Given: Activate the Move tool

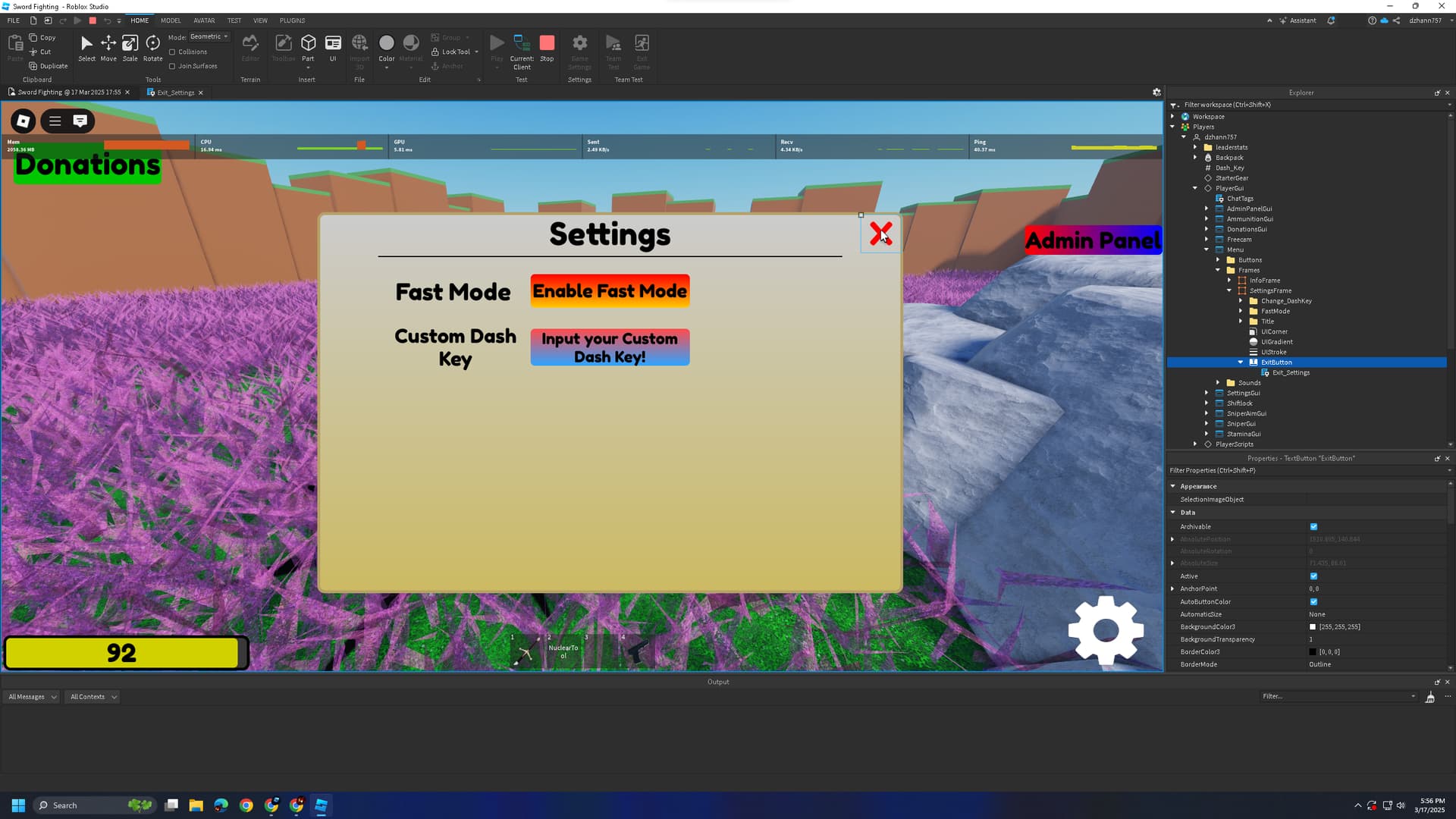Looking at the screenshot, I should [x=108, y=48].
